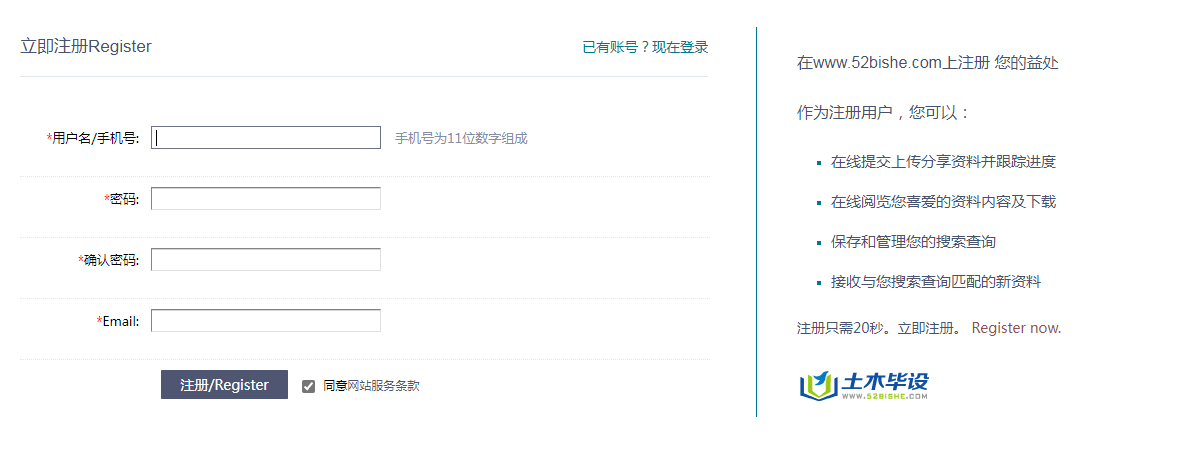Click the 土木毕设 logo image
The height and width of the screenshot is (465, 1180).
coord(864,385)
